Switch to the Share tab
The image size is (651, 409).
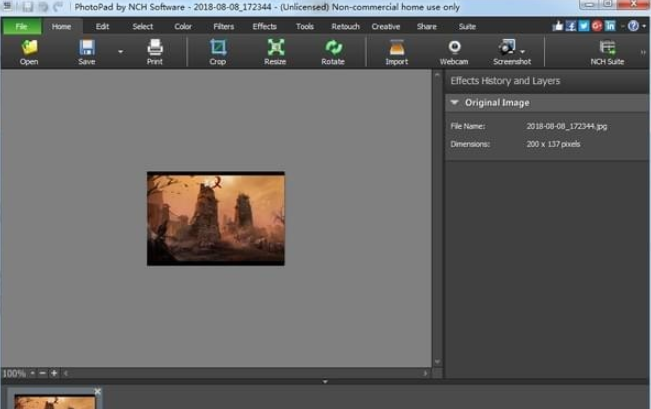coord(426,27)
